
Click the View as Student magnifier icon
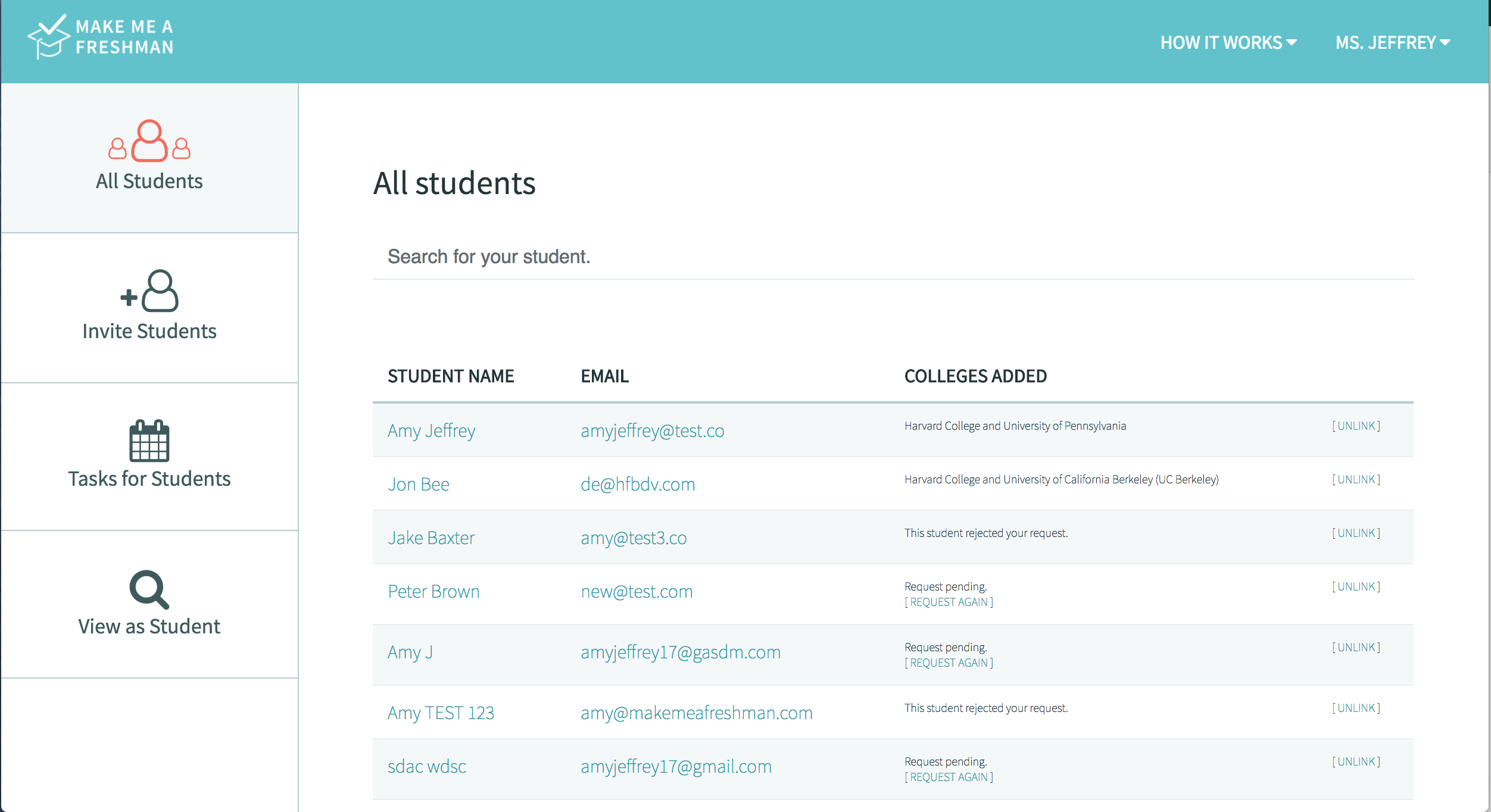149,589
